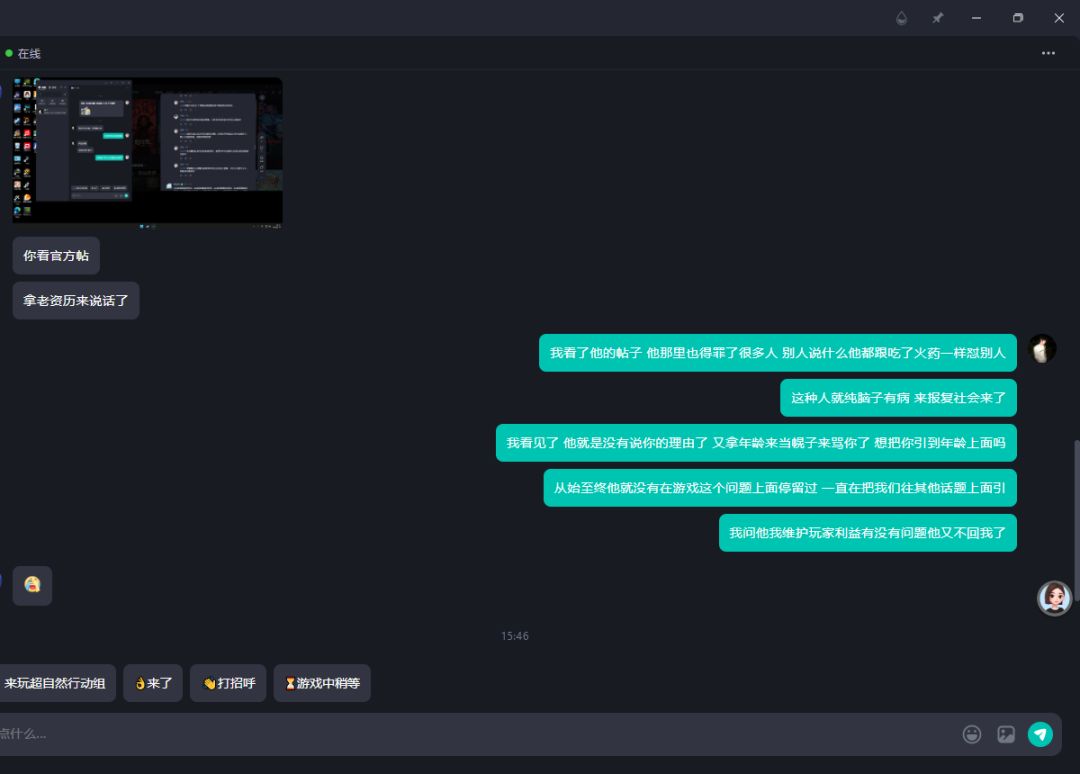Send the message with the paper-plane button
The width and height of the screenshot is (1080, 774).
(1040, 734)
